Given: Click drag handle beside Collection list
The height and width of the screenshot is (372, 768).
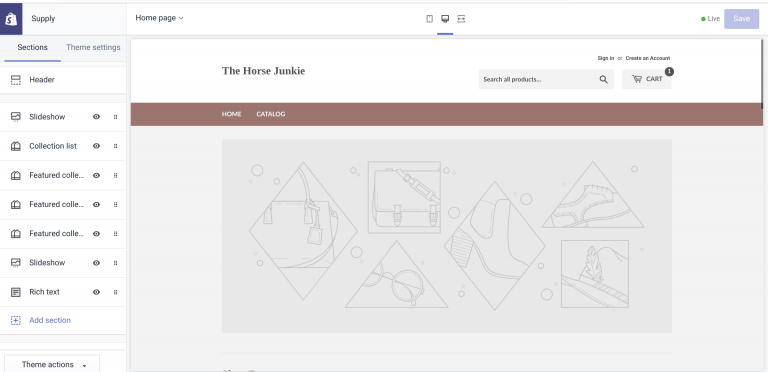Looking at the screenshot, I should (116, 146).
